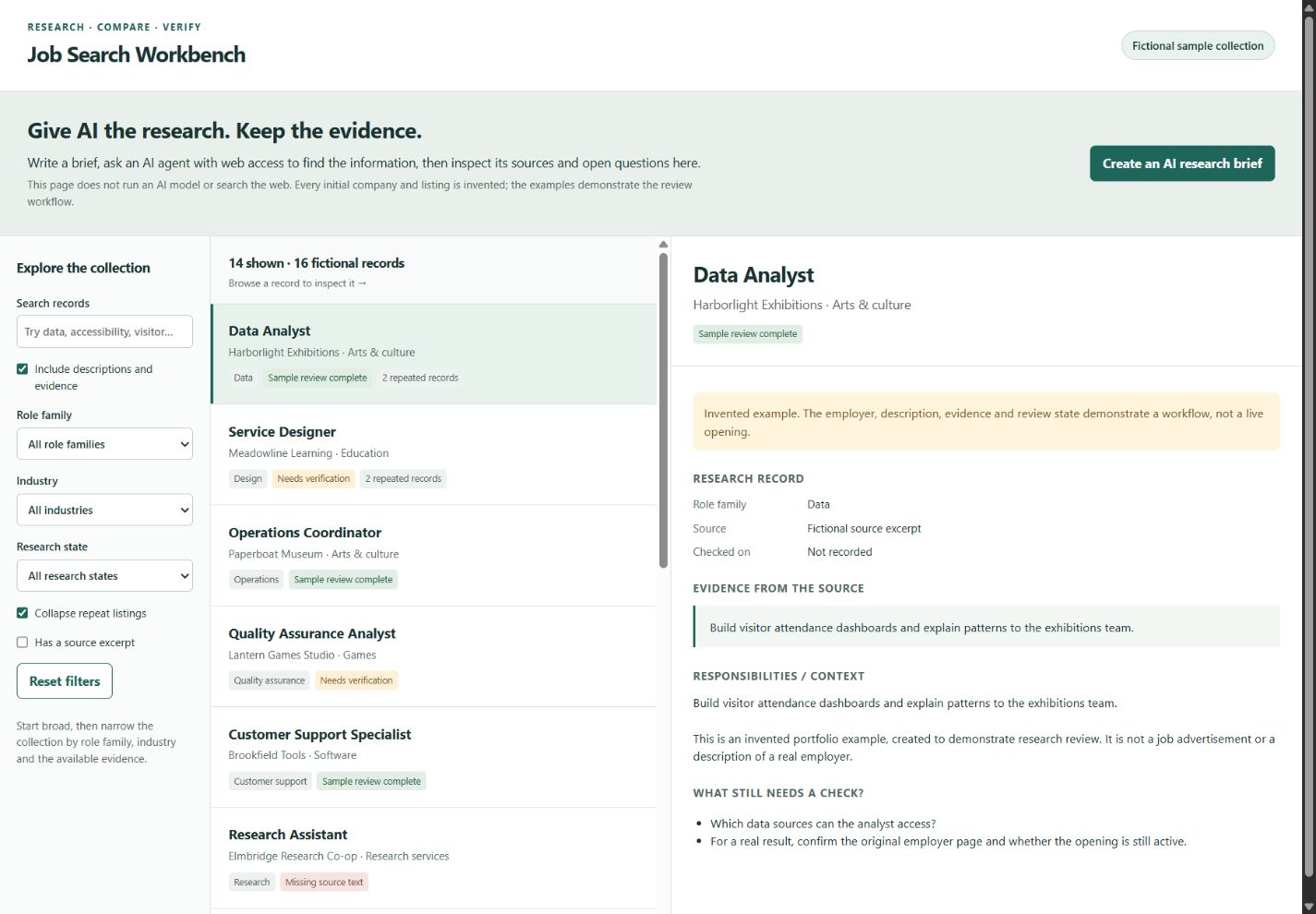Click the record list's scroll up arrow

(663, 245)
